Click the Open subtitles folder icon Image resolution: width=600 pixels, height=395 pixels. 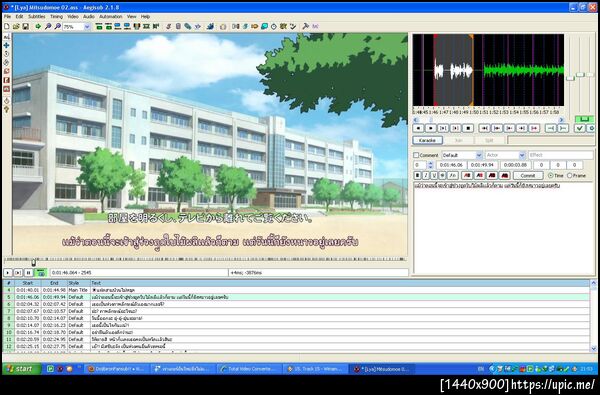(x=16, y=26)
